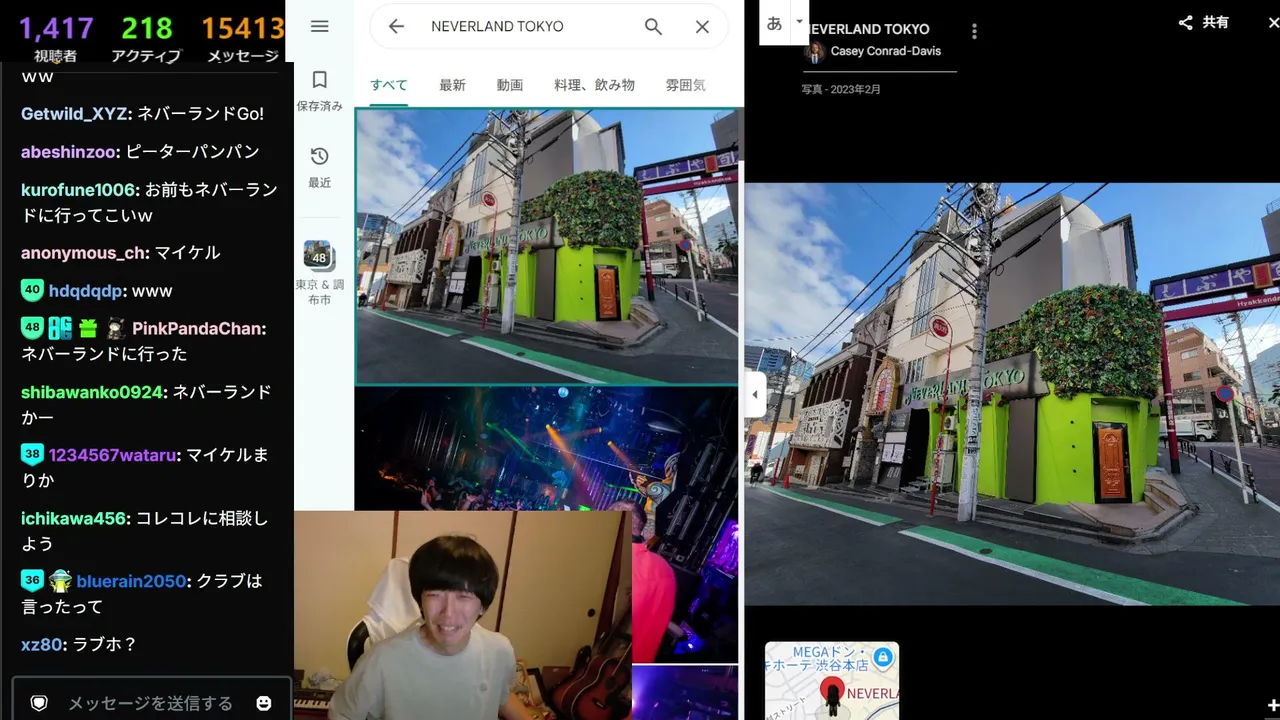Open the 雰囲気 tab
This screenshot has width=1280, height=720.
pos(685,85)
